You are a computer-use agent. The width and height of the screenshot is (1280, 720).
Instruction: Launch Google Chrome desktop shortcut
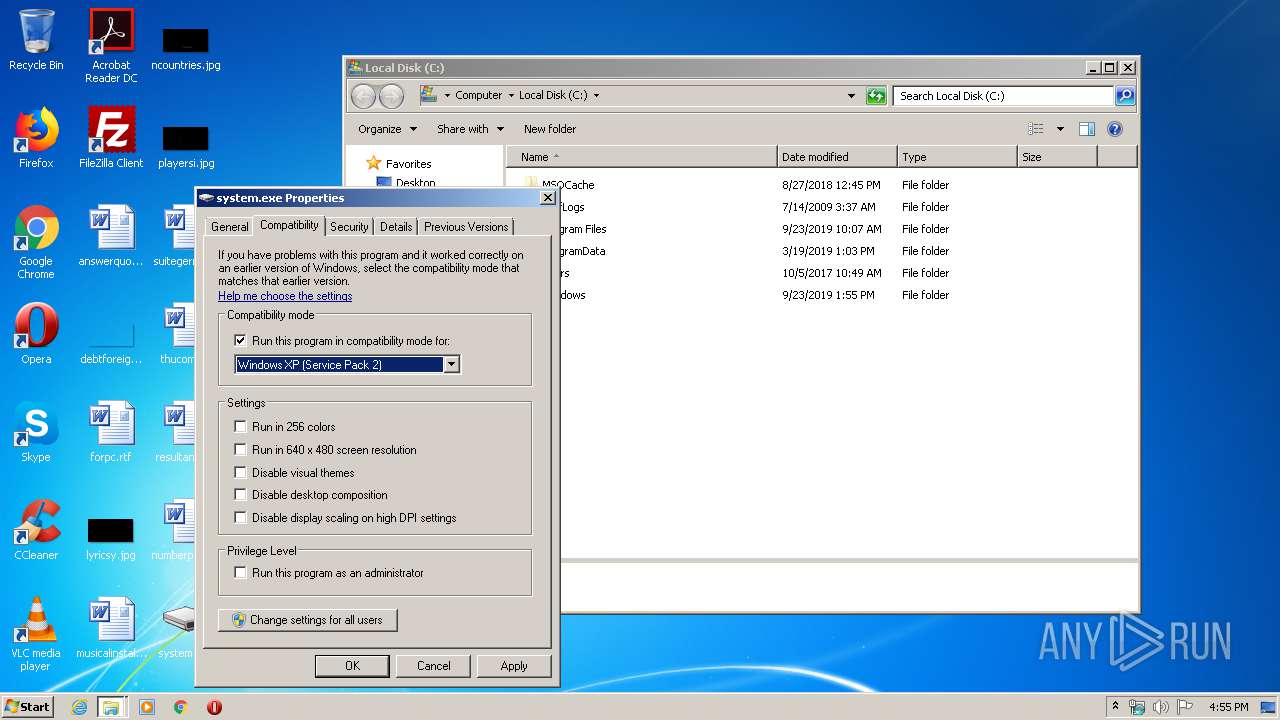pyautogui.click(x=36, y=243)
